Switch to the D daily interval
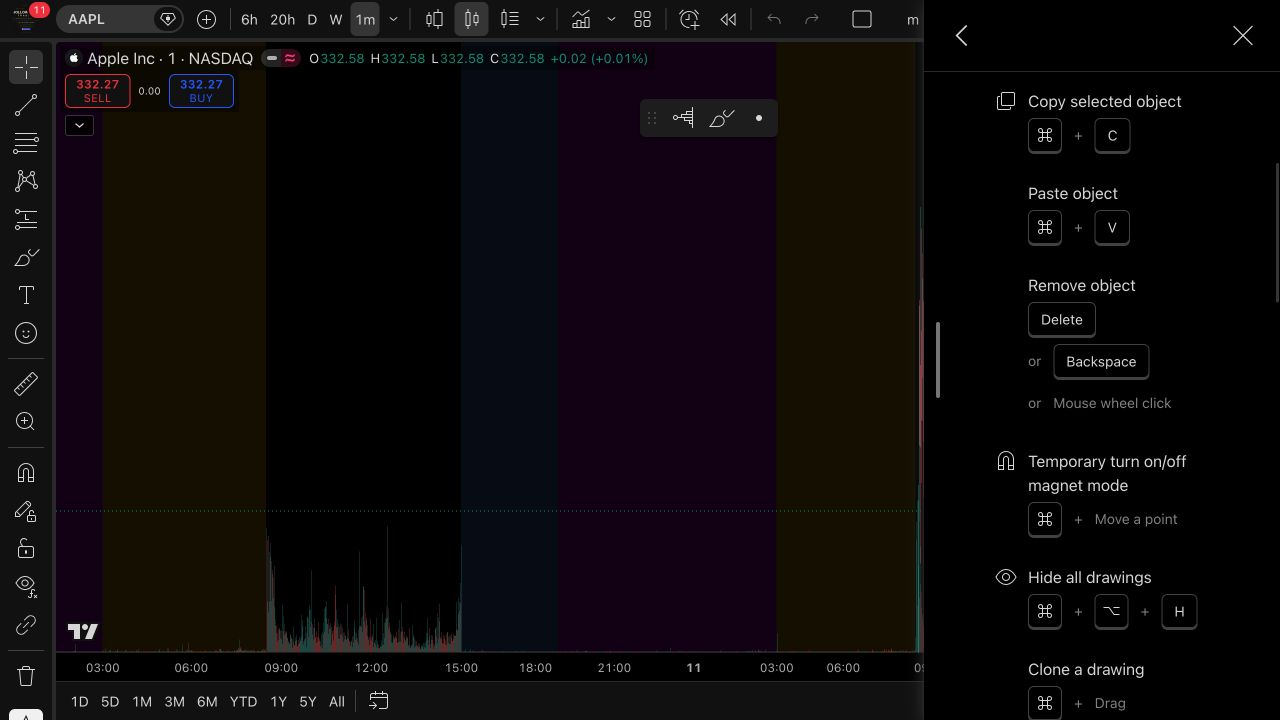The width and height of the screenshot is (1280, 720). 312,19
